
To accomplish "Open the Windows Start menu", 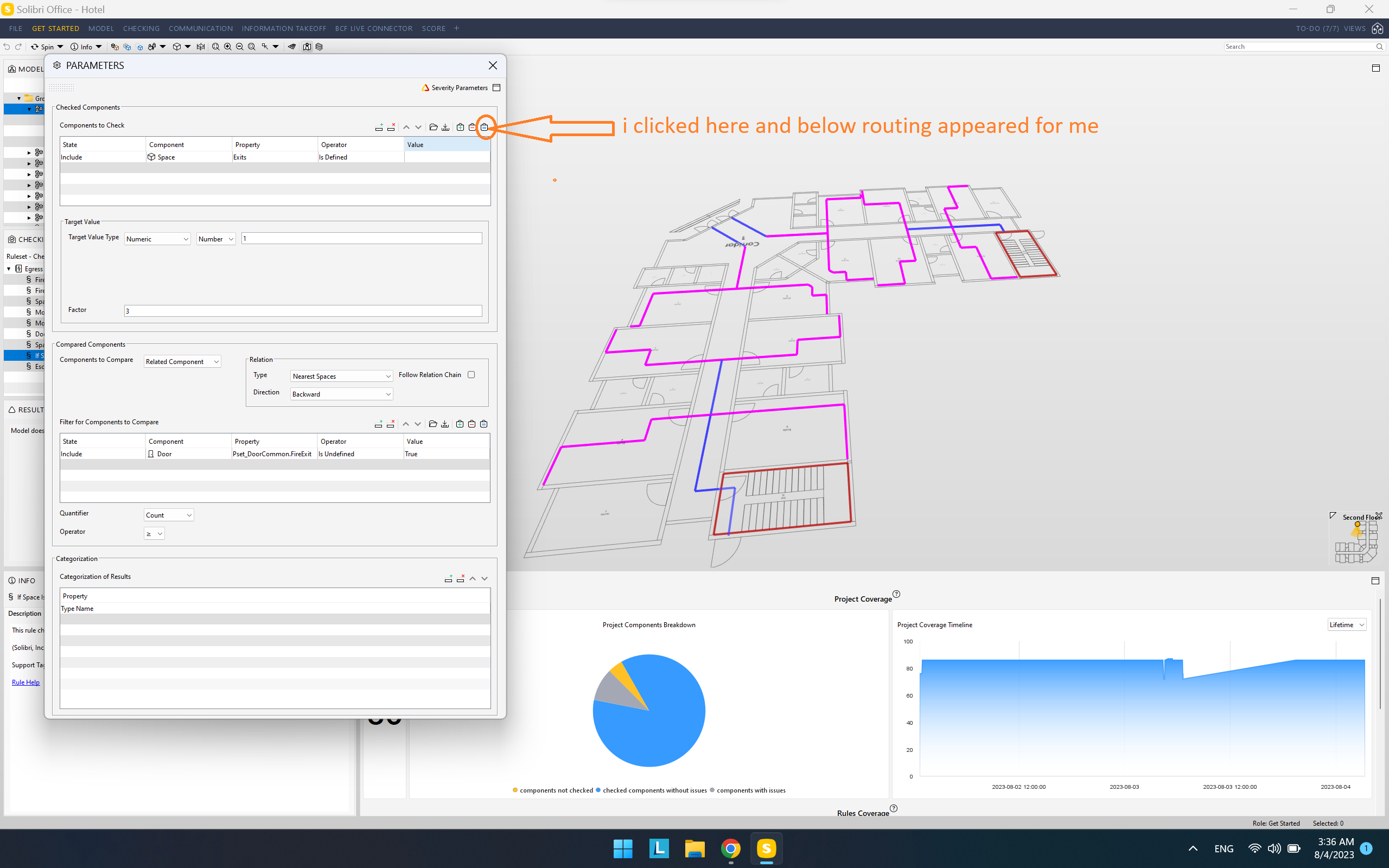I will tap(623, 848).
